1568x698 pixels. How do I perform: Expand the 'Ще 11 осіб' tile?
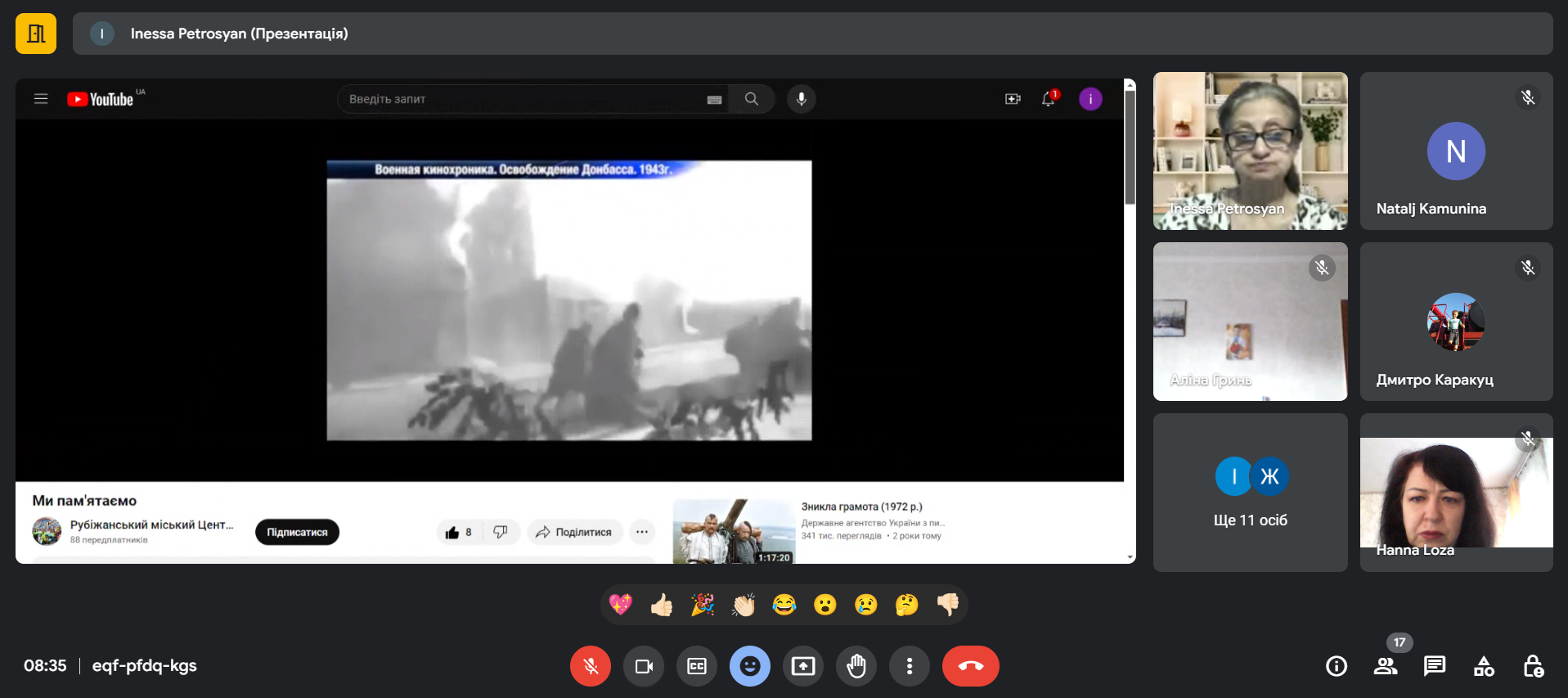pos(1250,493)
